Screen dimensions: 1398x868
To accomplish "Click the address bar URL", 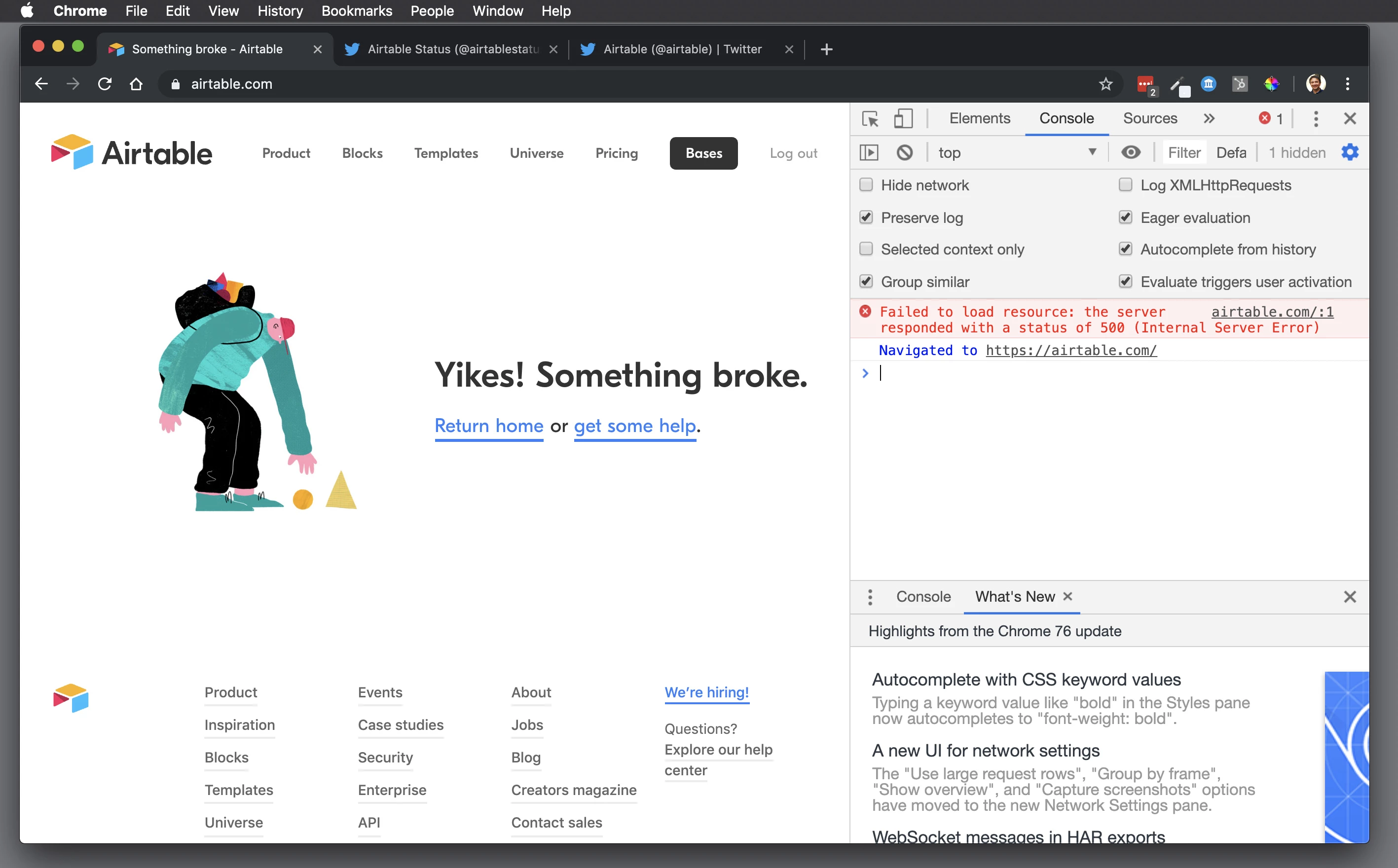I will coord(231,84).
